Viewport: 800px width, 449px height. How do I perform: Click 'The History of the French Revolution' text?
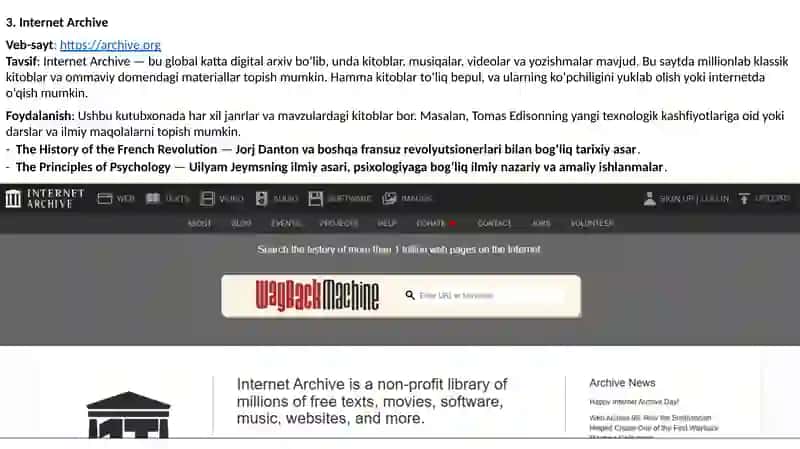[116, 149]
